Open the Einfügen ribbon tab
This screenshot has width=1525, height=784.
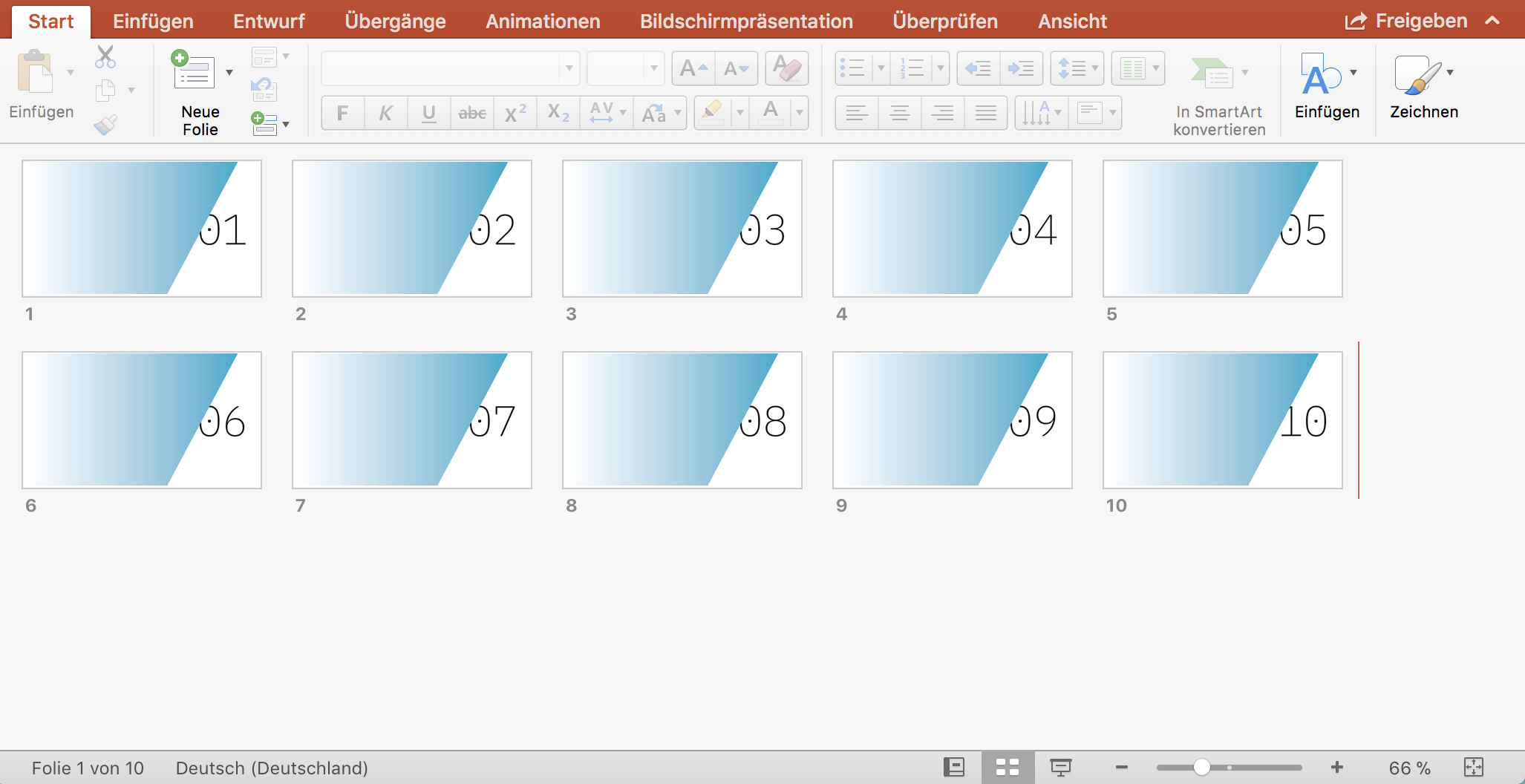(x=153, y=21)
